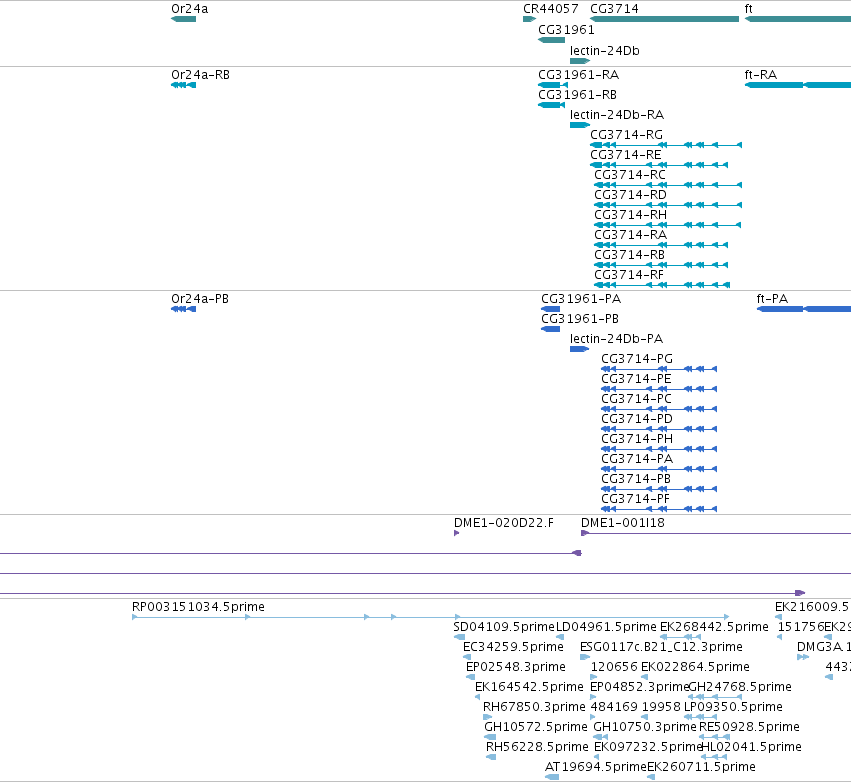Click the RH67850.3prime EST label
This screenshot has height=782, width=851.
pos(534,708)
